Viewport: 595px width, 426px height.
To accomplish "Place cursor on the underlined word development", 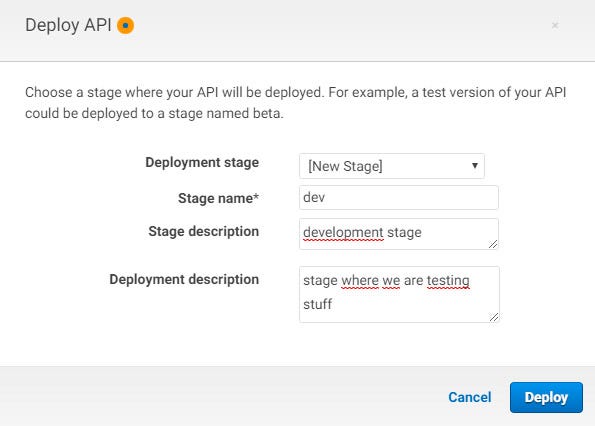I will tap(343, 232).
